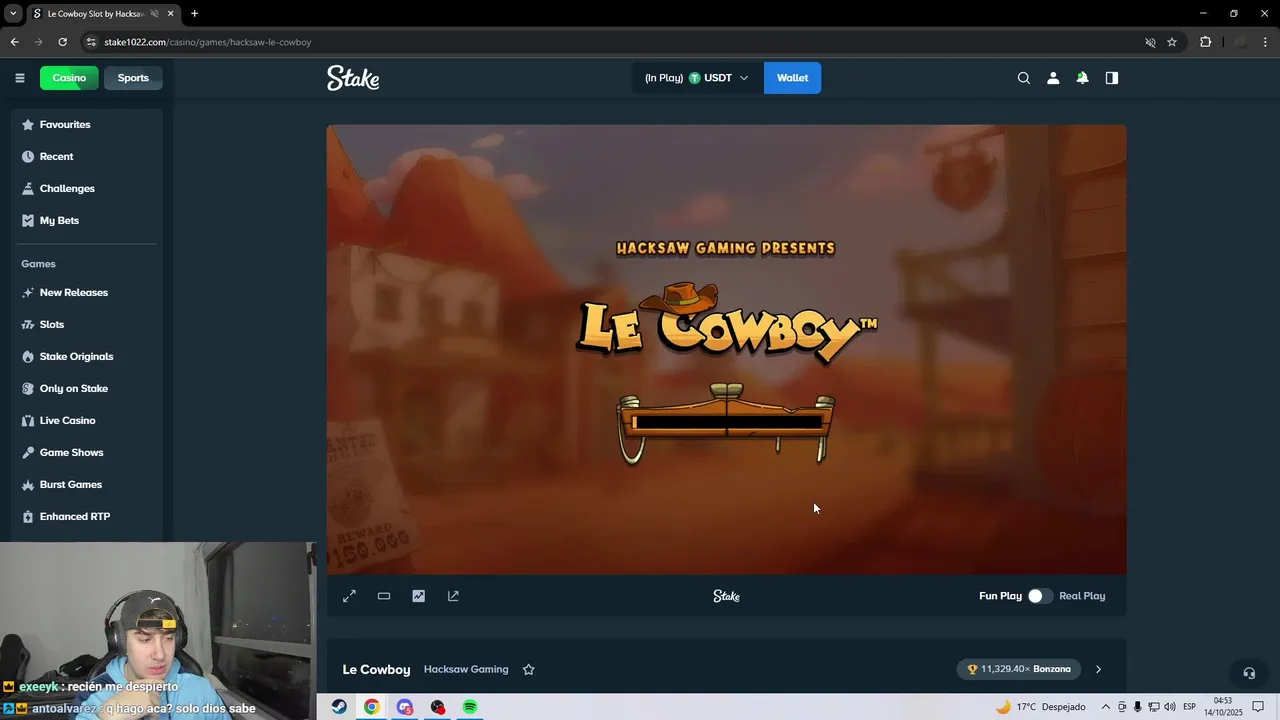This screenshot has height=720, width=1280.
Task: Enter fullscreen mode for the game
Action: tap(349, 596)
